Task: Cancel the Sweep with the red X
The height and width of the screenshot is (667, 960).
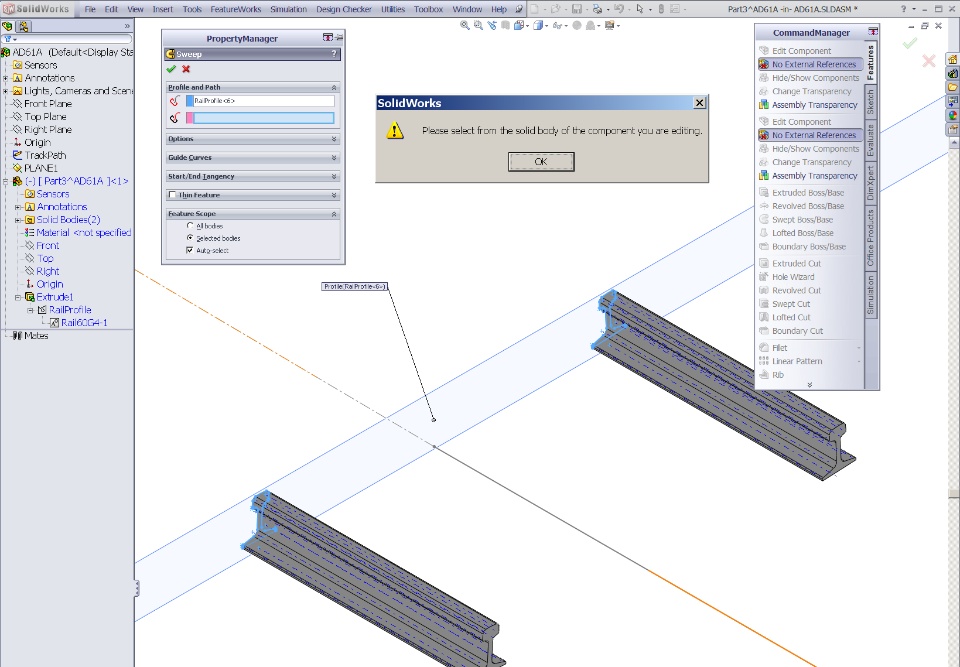Action: 186,69
